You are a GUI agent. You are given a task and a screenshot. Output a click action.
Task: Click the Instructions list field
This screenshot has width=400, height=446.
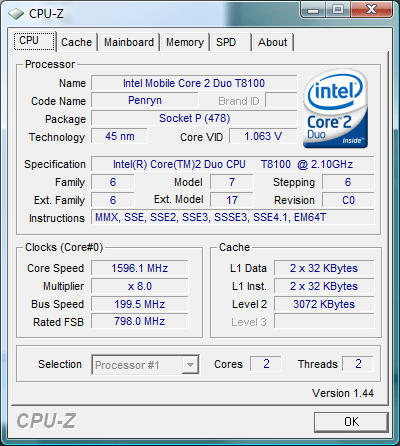[x=233, y=218]
